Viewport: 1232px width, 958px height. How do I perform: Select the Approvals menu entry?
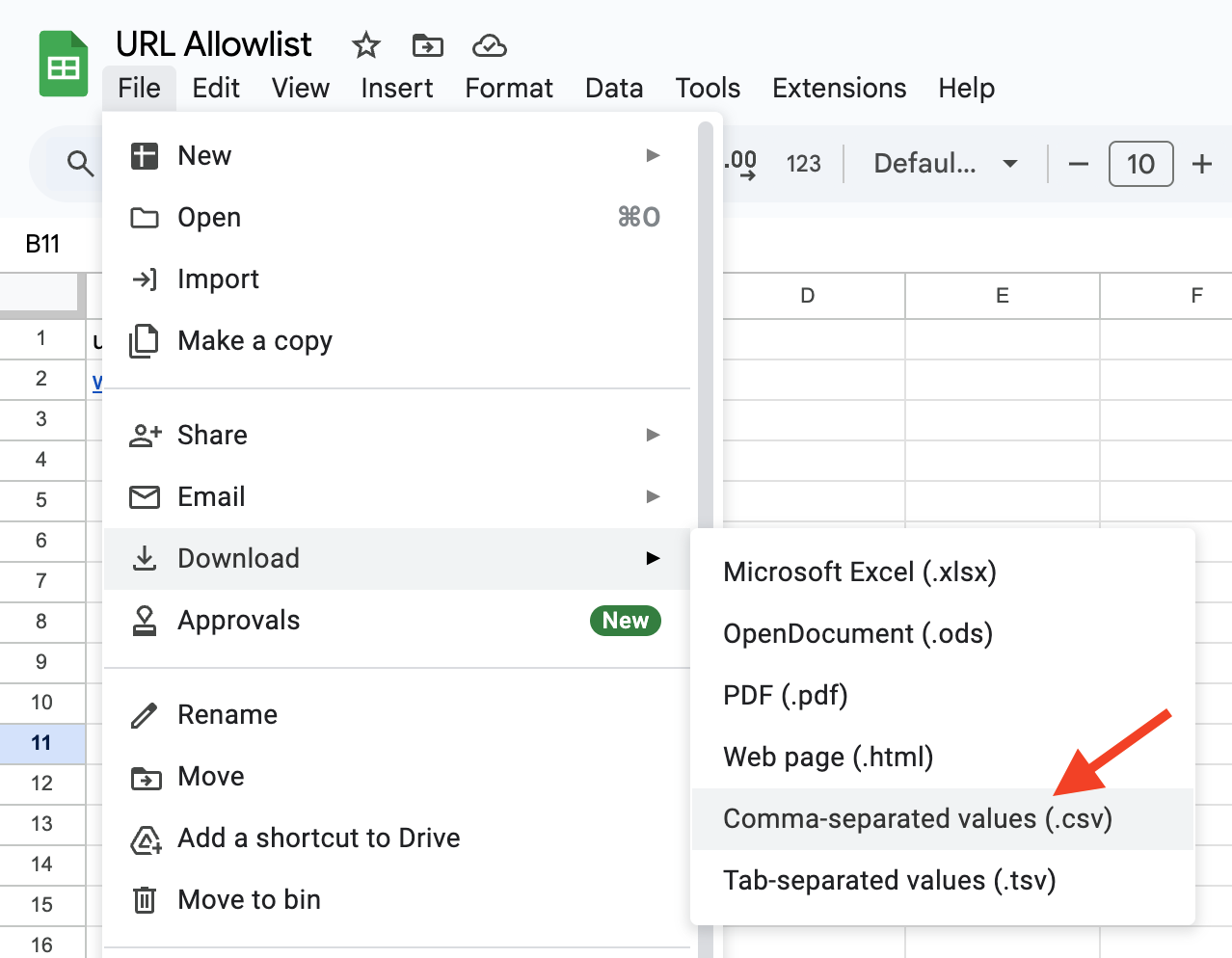click(x=397, y=621)
